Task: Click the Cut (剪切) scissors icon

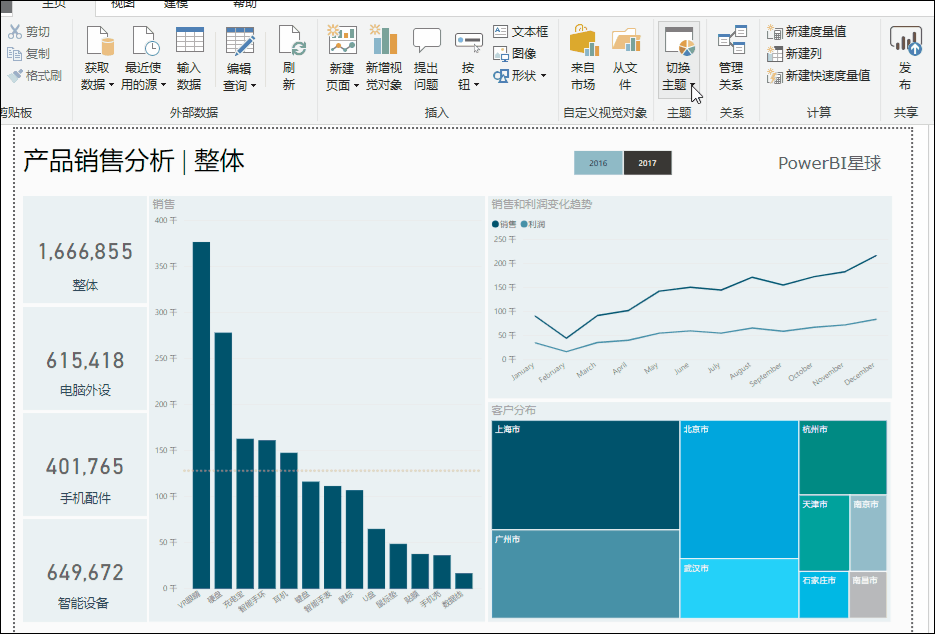Action: [14, 32]
